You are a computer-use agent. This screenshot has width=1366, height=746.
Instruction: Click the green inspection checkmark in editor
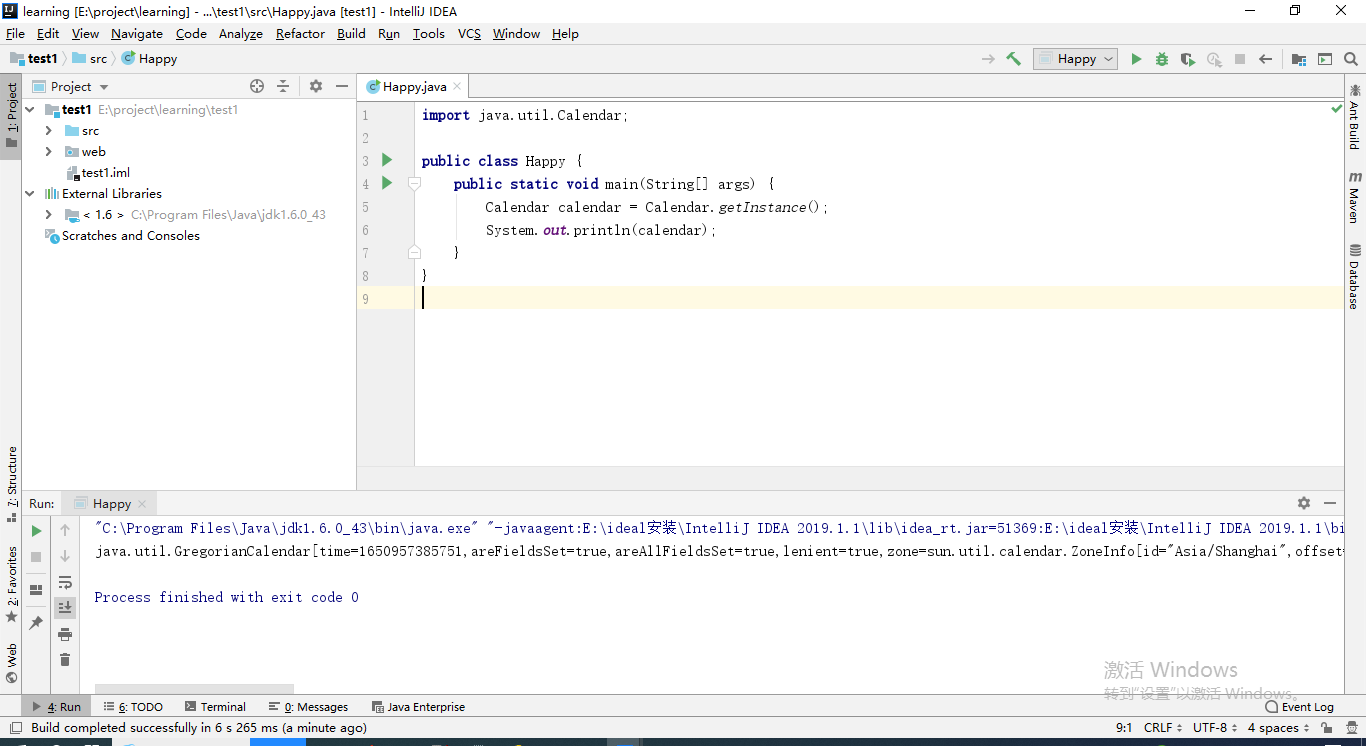1336,108
